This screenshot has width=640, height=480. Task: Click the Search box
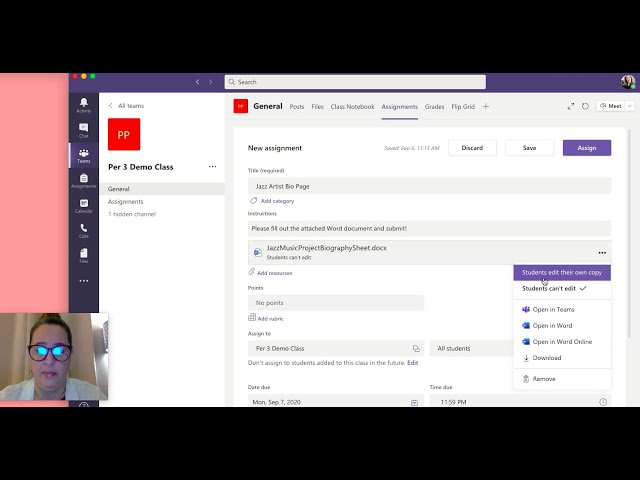coord(355,82)
